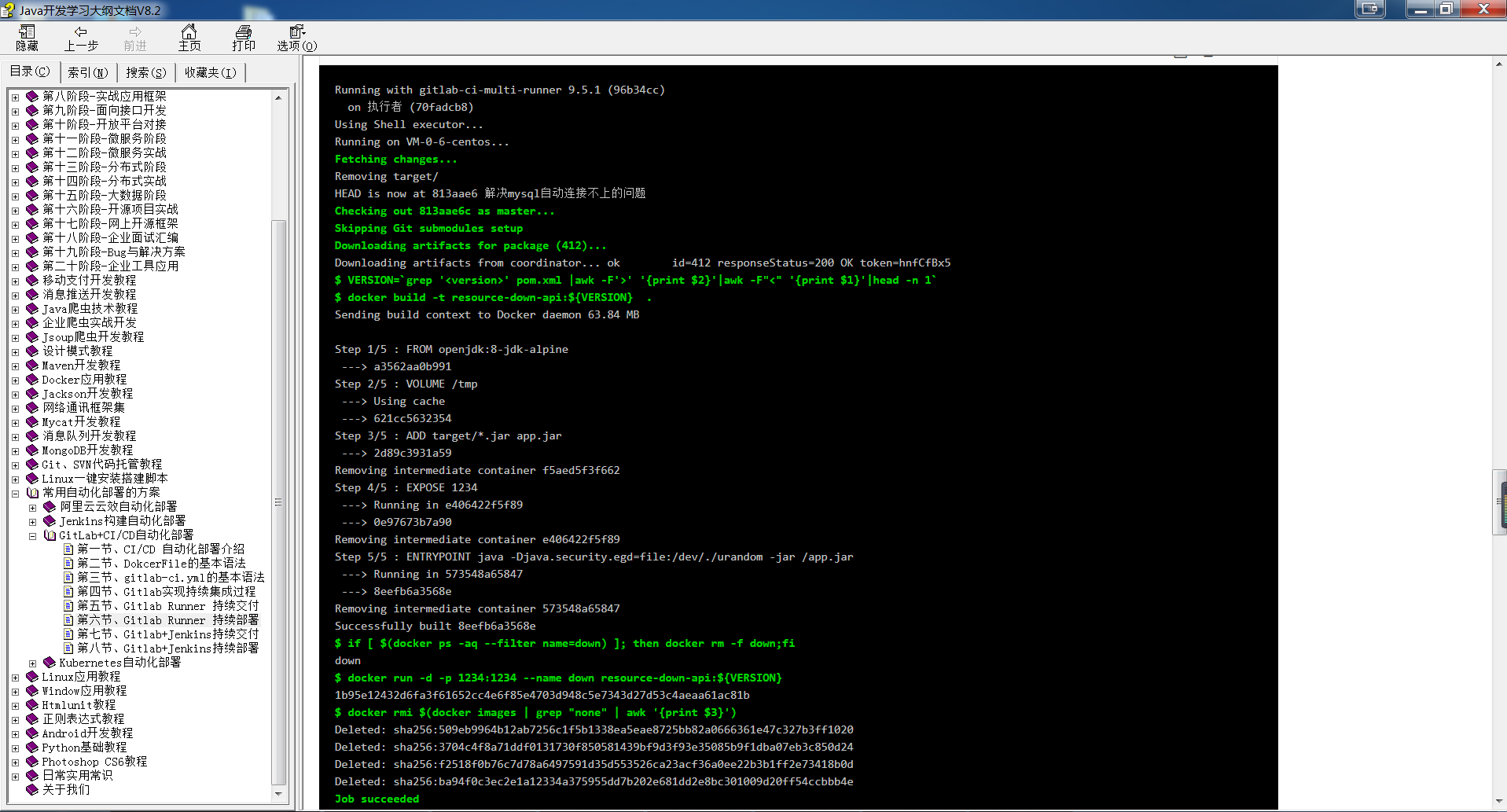
Task: Click the page icon beside 第三节、gitlab-ci.yml的基本语法
Action: [x=68, y=578]
